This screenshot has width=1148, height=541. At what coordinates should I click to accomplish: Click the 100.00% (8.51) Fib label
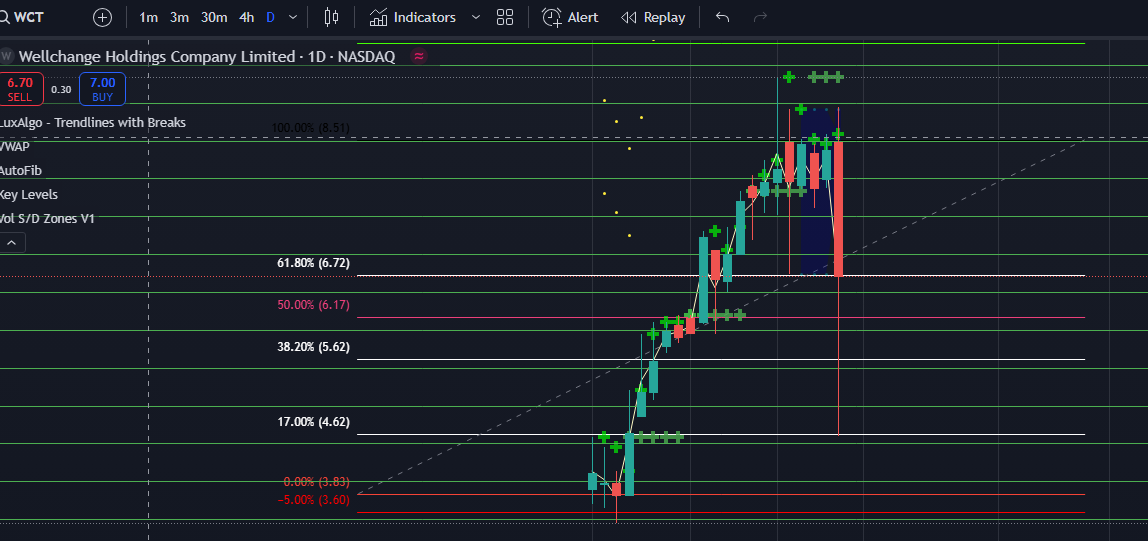310,127
